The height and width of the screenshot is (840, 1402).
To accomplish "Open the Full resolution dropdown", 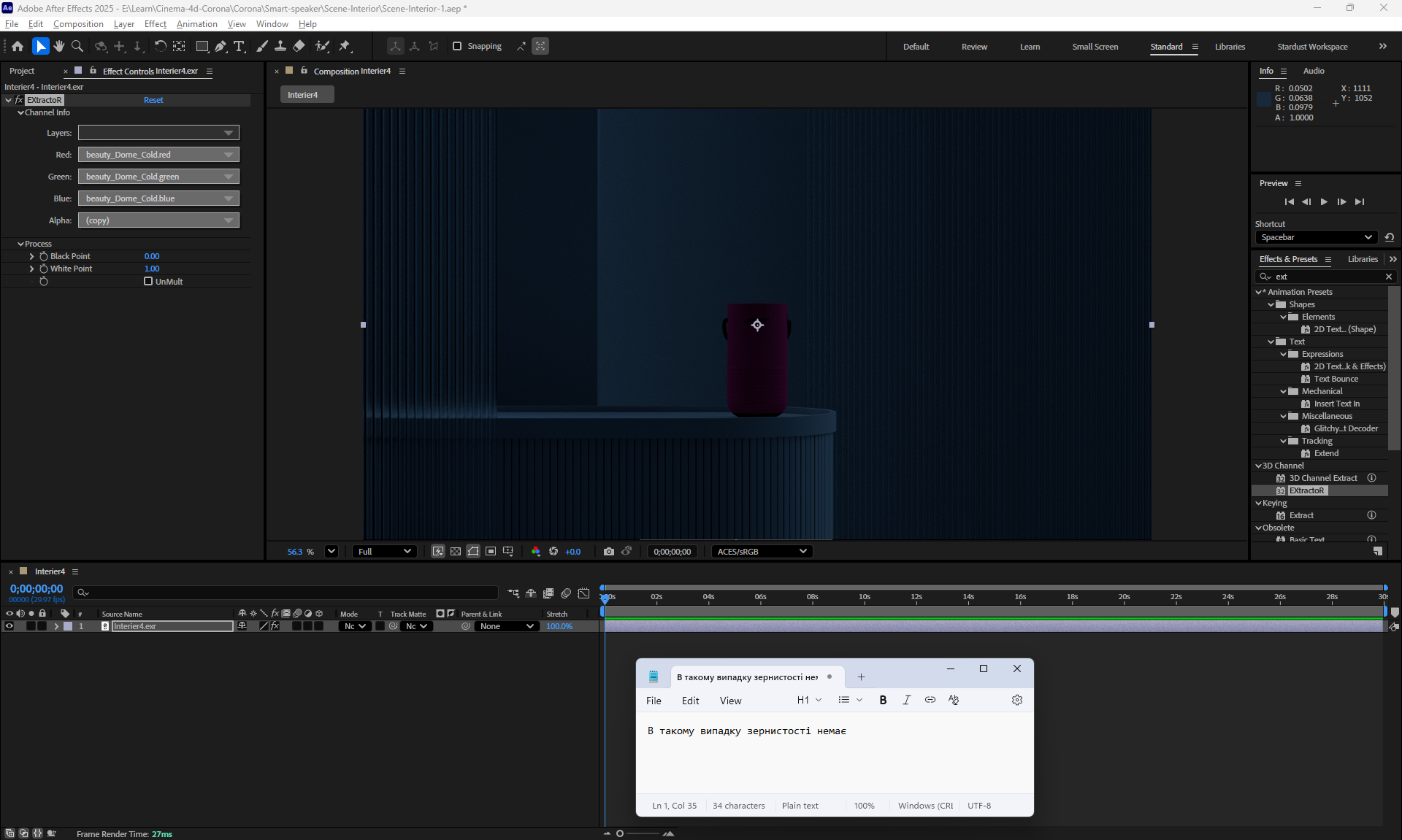I will [385, 552].
